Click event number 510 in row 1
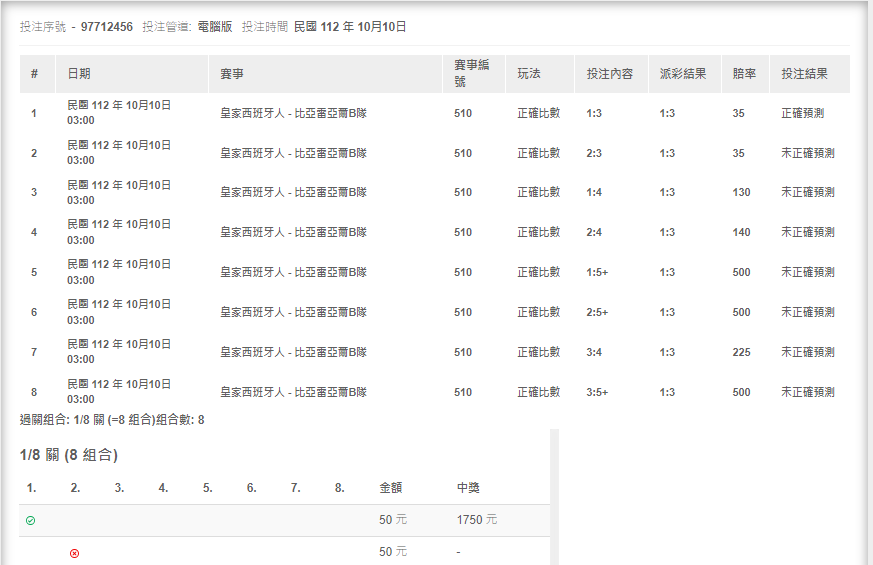 click(x=463, y=113)
